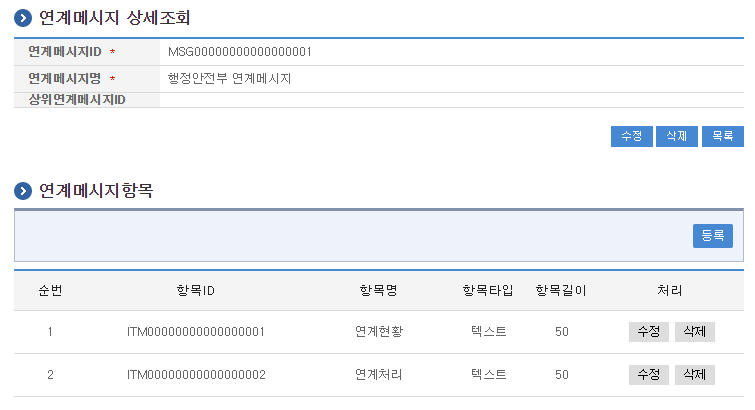
Task: Select item ID ITM00000000000000002 cell
Action: pos(196,375)
